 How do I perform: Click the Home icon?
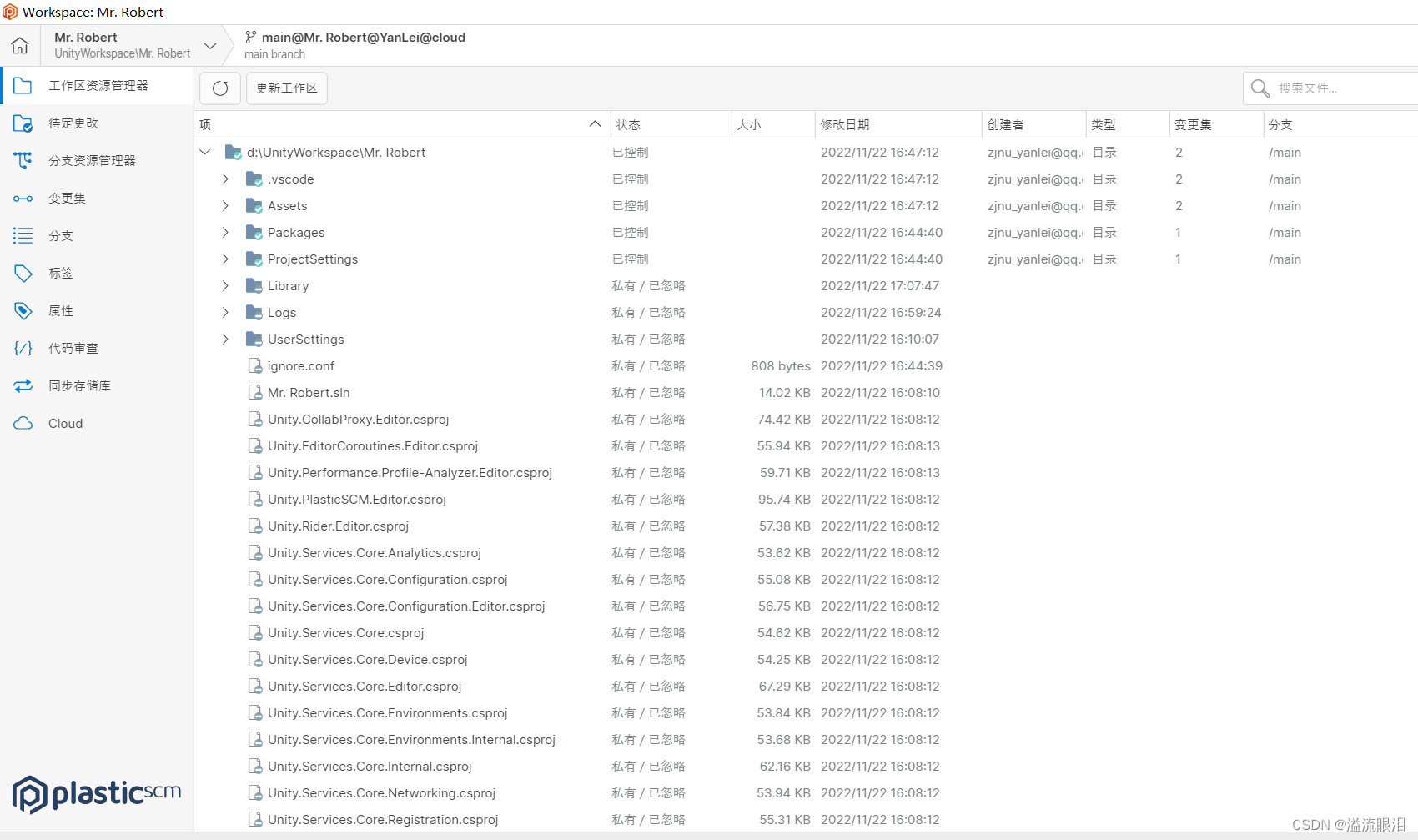pos(20,45)
